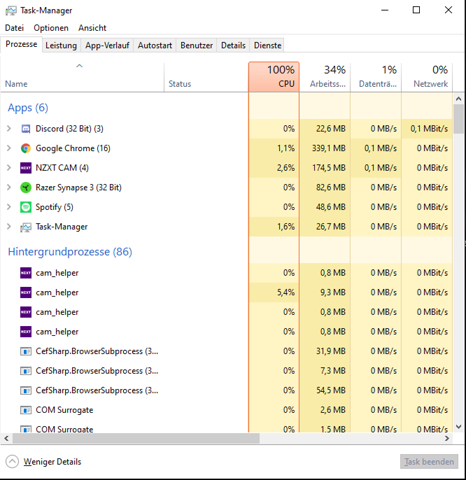Switch to the Leistung tab
Screen dimensions: 466x480
pos(61,45)
